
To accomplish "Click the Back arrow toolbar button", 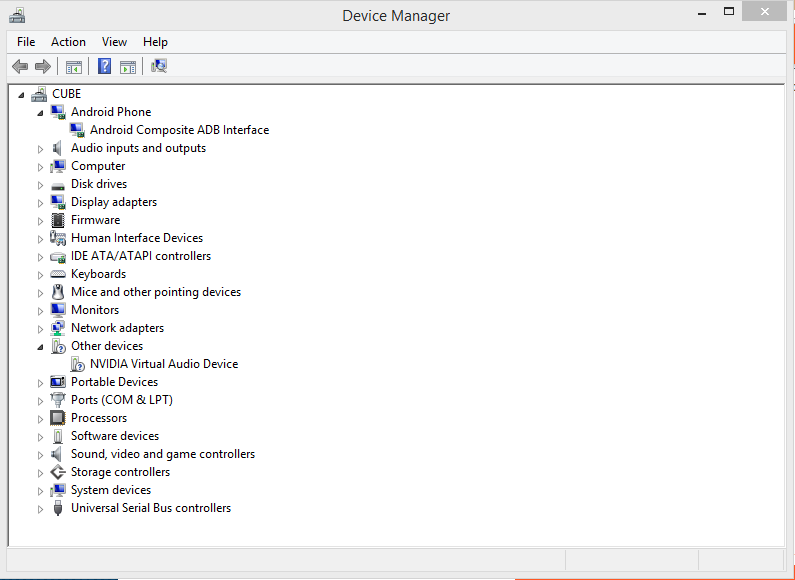I will (x=20, y=67).
